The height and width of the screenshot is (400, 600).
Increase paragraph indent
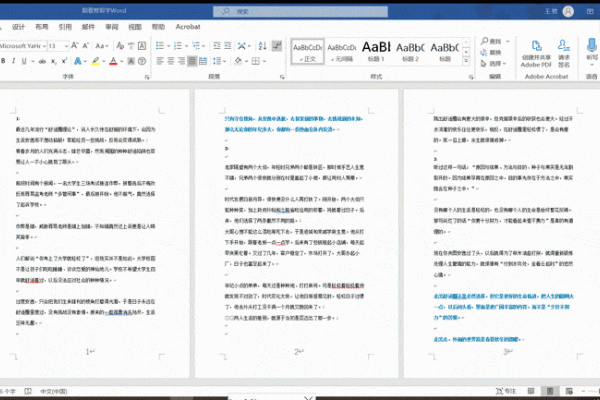(x=228, y=46)
